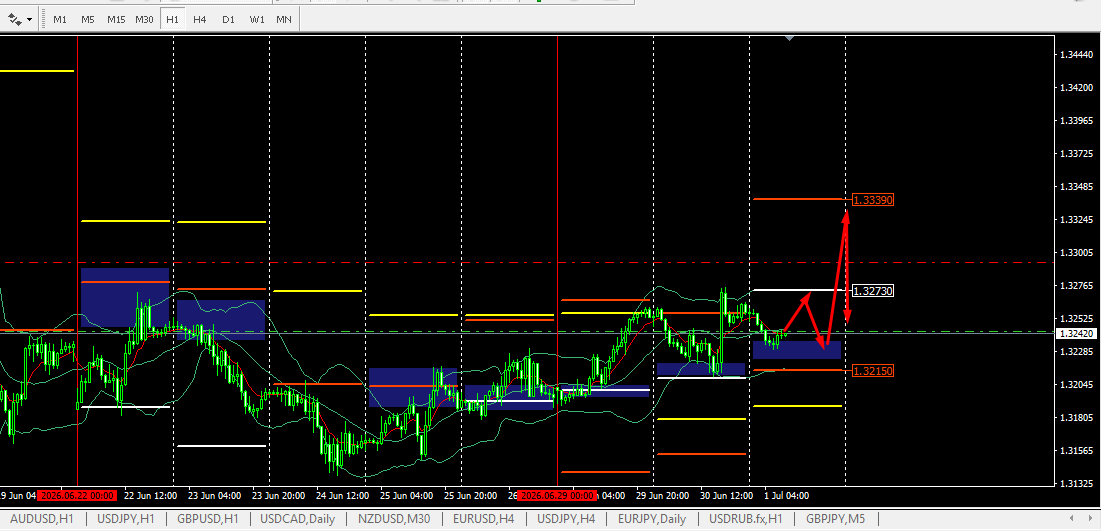Click the chart shift triangle marker
This screenshot has width=1101, height=531.
tap(790, 38)
